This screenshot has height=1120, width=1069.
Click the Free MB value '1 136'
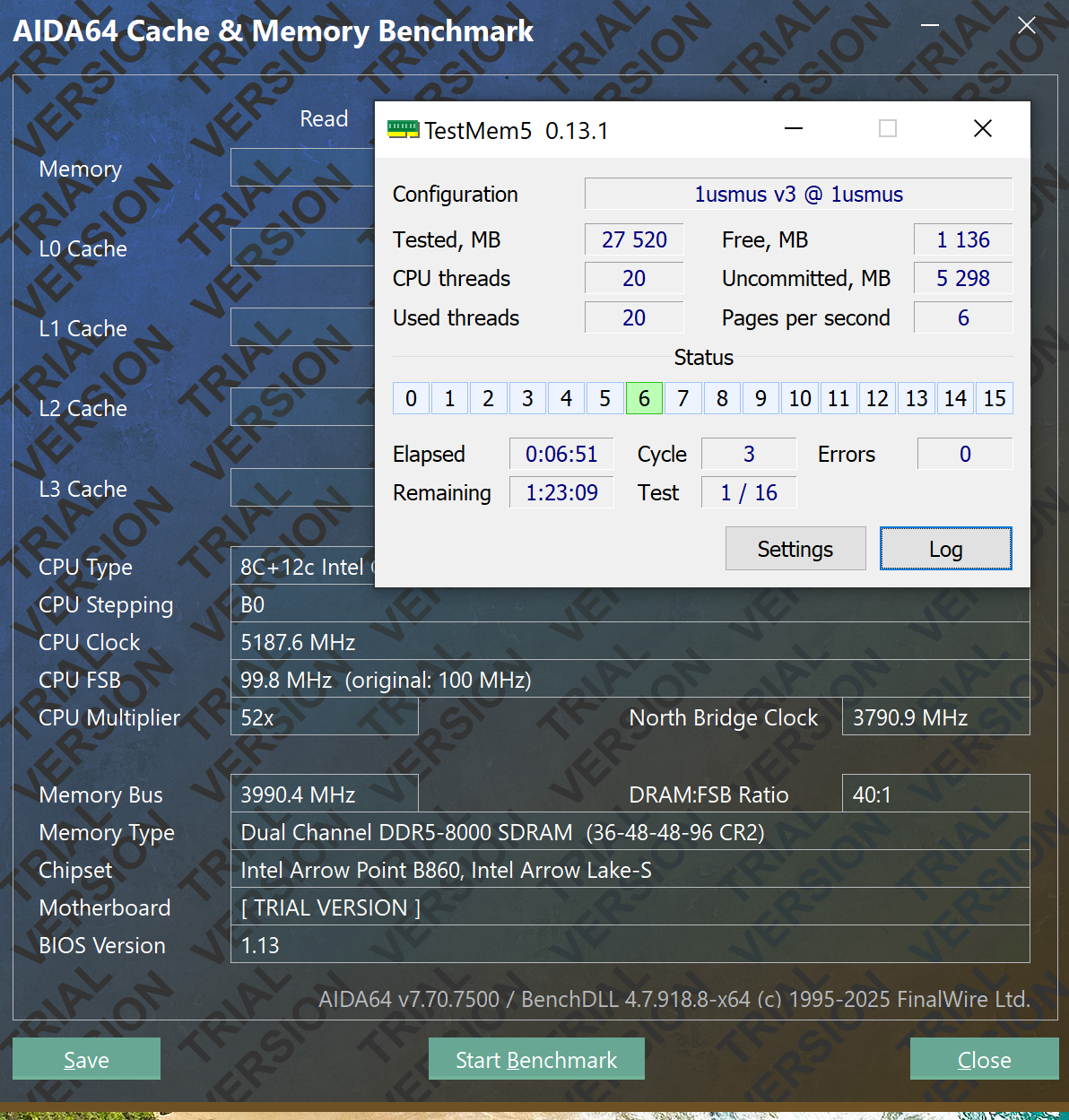[963, 239]
